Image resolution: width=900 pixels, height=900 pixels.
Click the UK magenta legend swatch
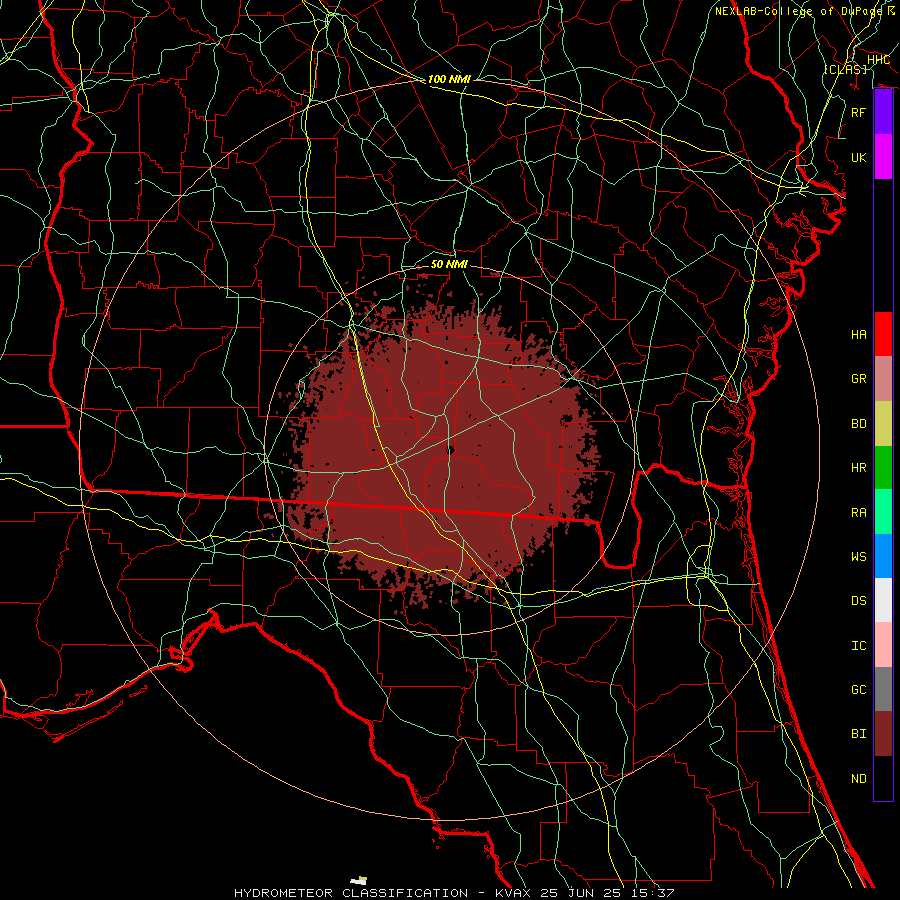[883, 157]
